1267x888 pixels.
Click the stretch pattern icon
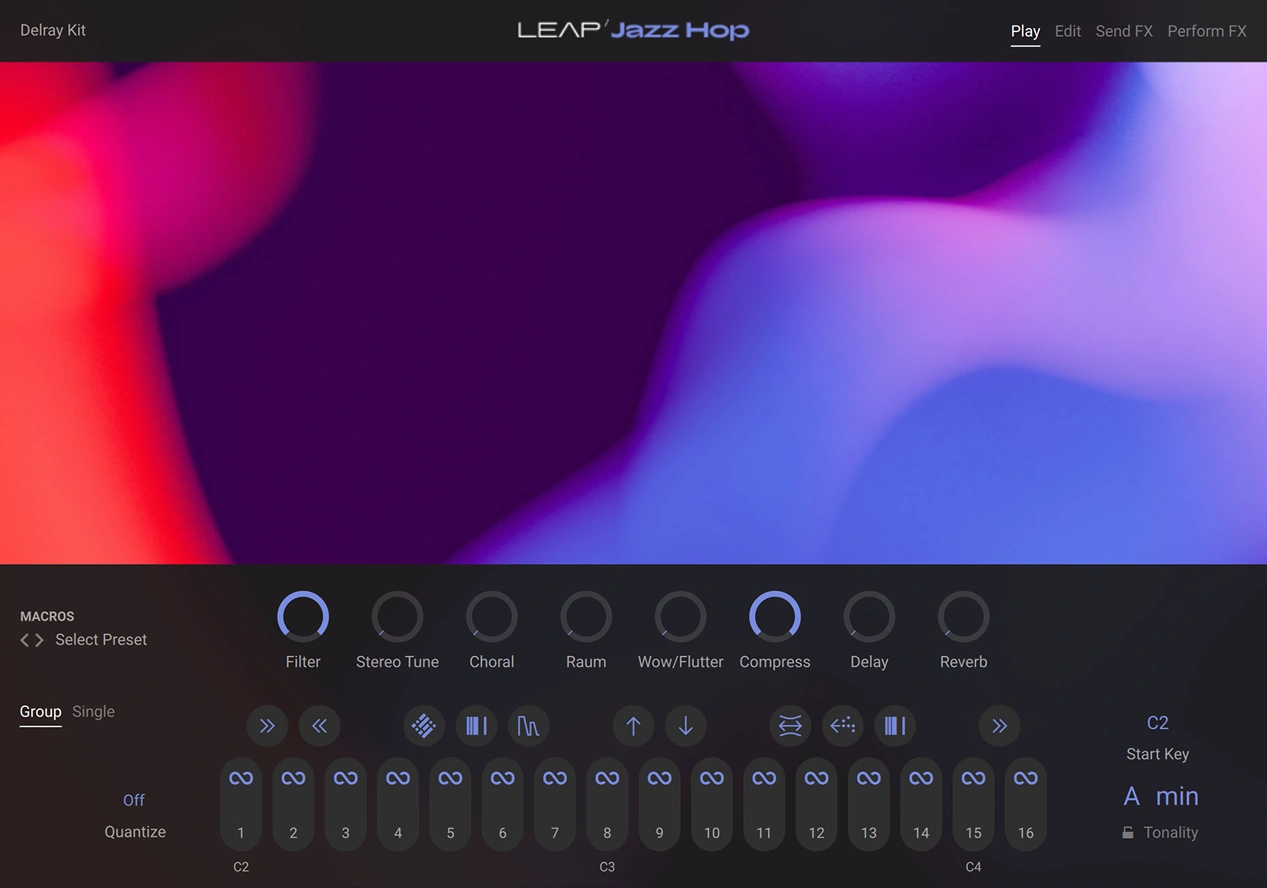[790, 726]
